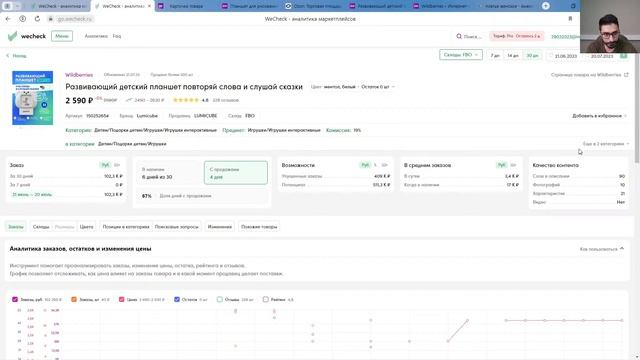Click the price trend chart icon

tap(129, 100)
